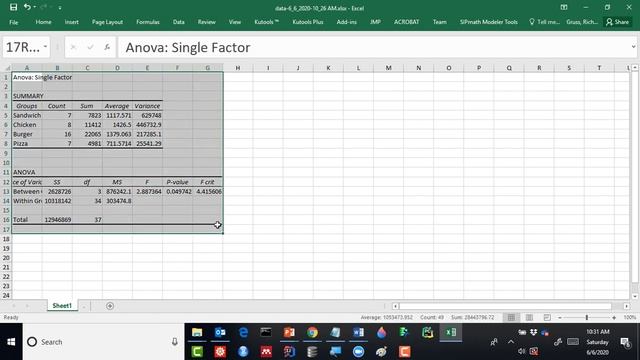This screenshot has height=360, width=640.
Task: Expand the Name Box dropdown
Action: tap(45, 47)
